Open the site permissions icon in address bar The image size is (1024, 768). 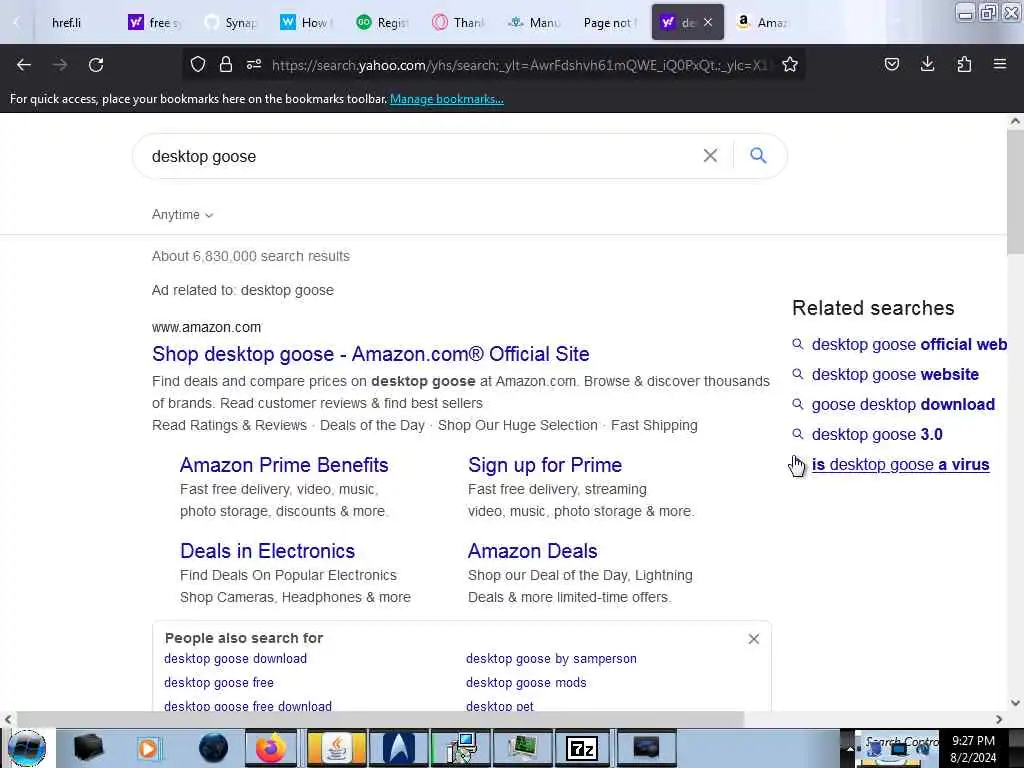click(254, 64)
